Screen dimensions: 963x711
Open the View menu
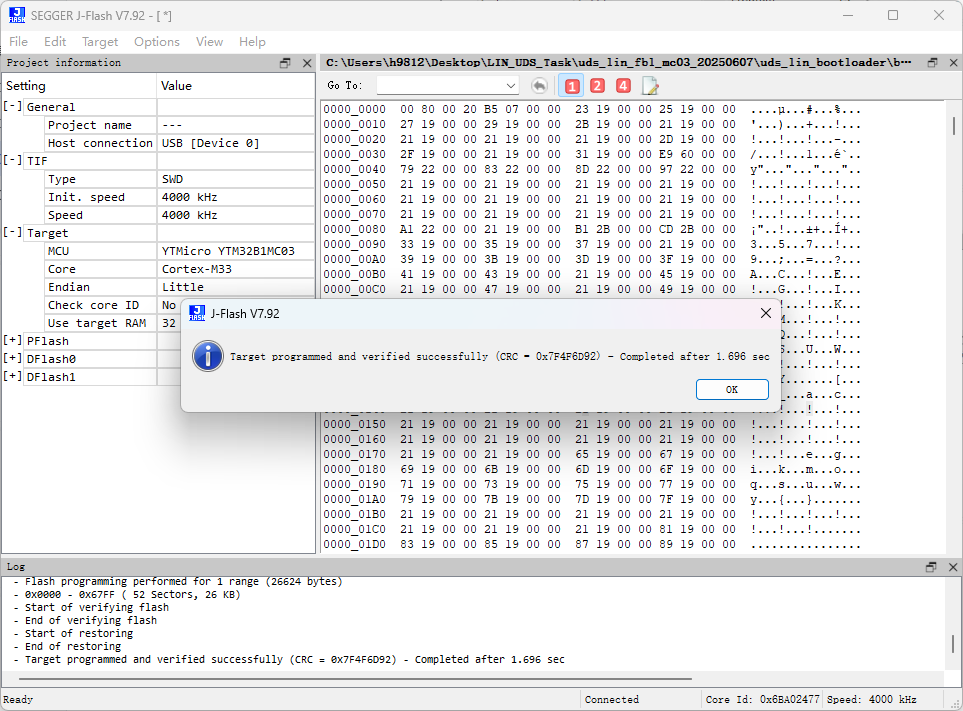pyautogui.click(x=209, y=42)
